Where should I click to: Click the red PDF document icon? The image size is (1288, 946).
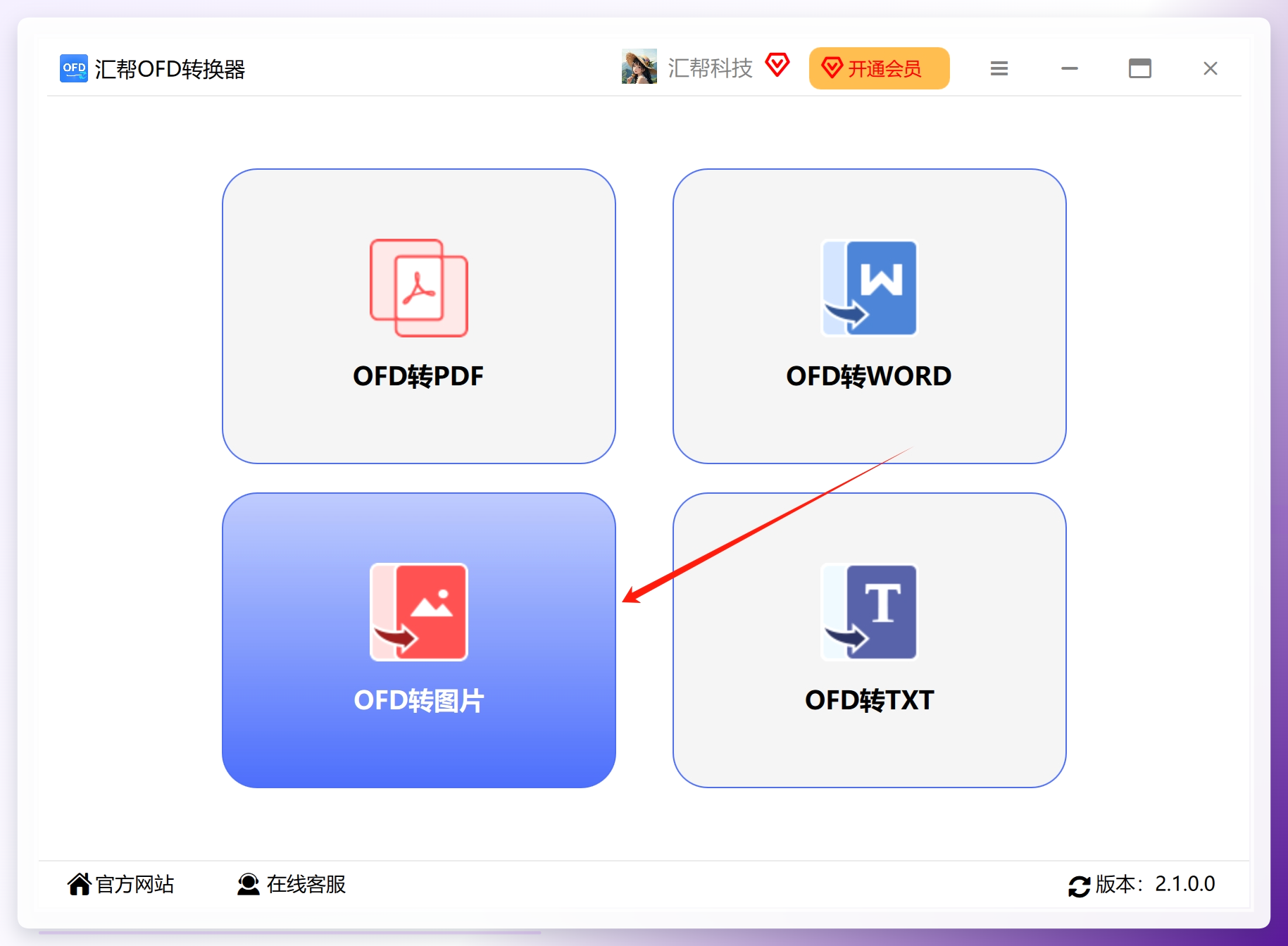tap(418, 288)
